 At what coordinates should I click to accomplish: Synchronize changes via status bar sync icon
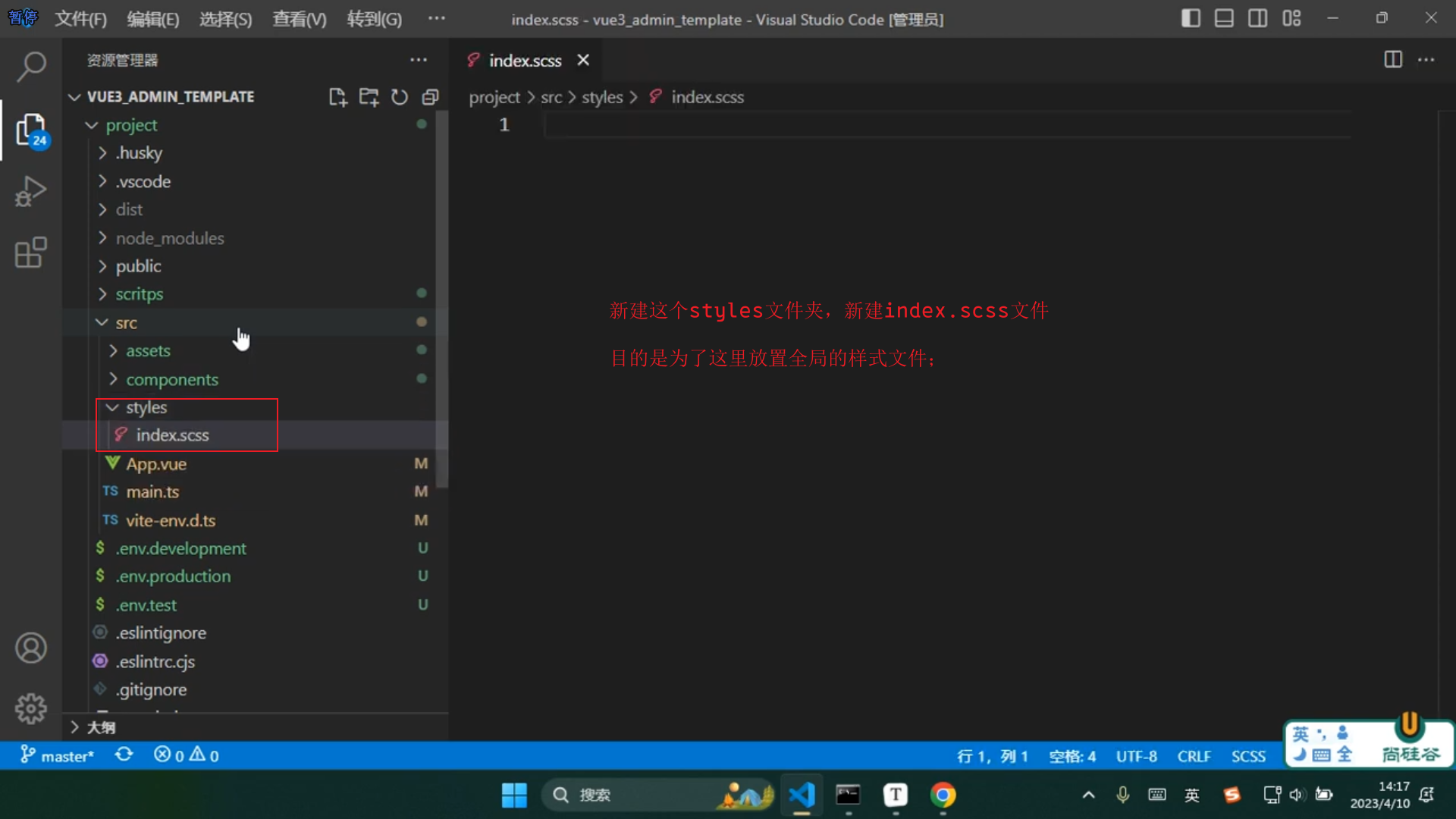(124, 755)
